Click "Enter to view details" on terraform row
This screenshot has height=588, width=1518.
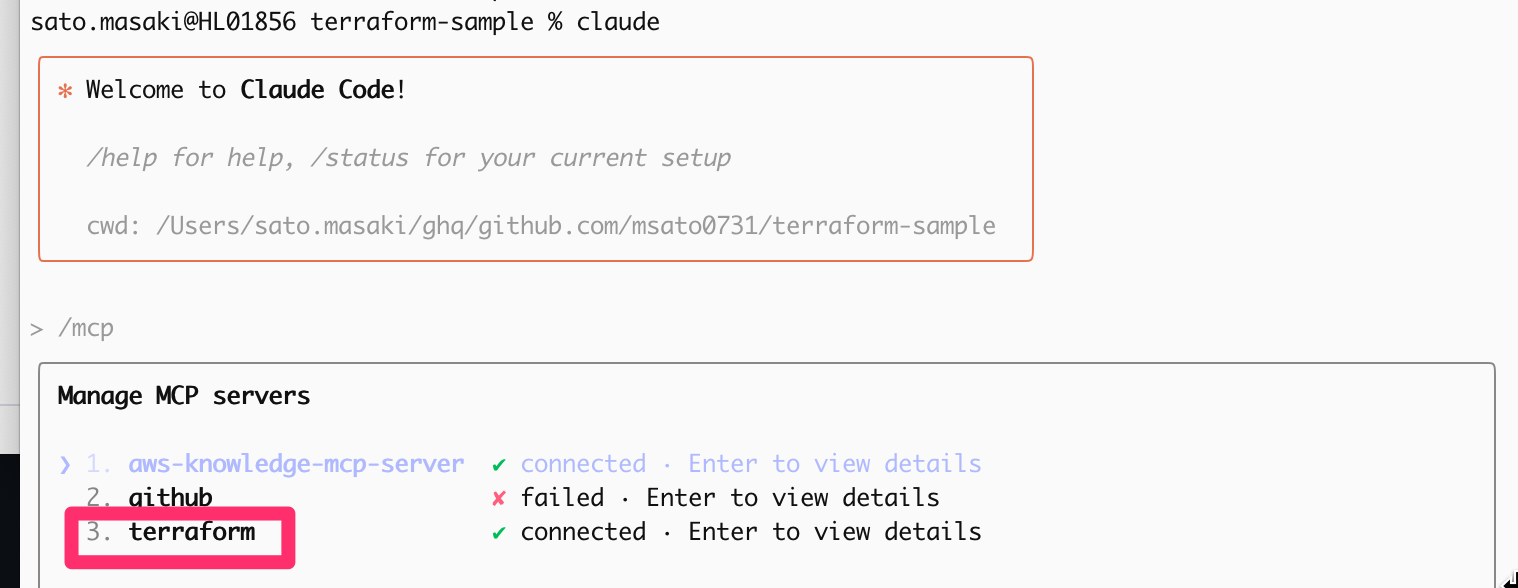coord(835,532)
